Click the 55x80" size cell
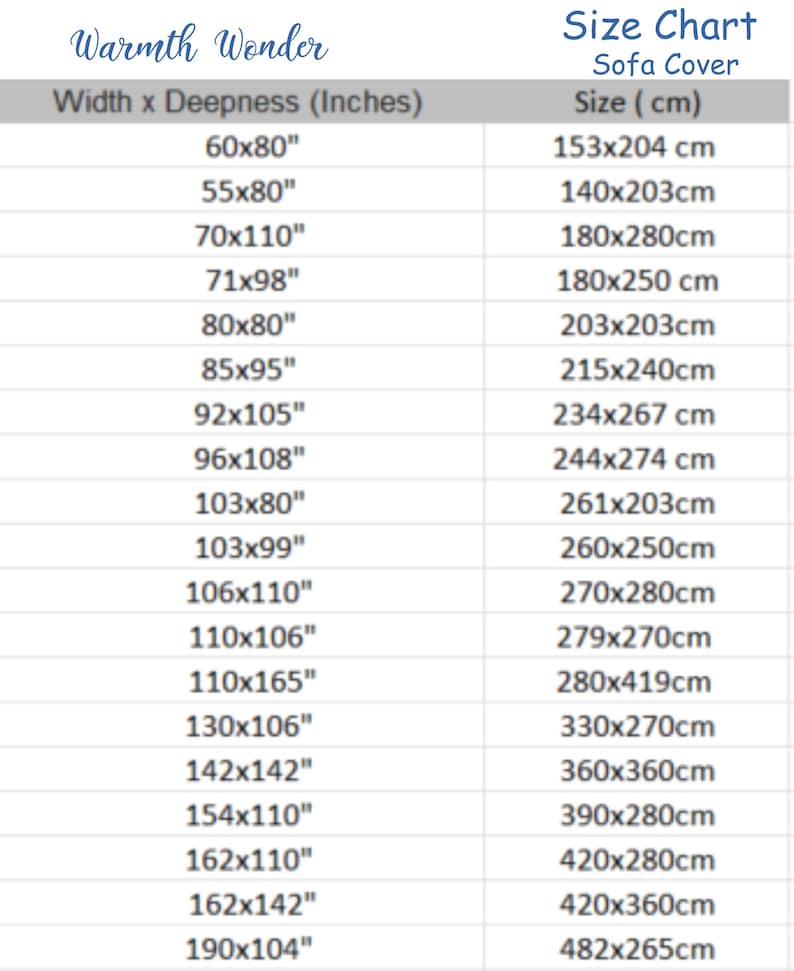The height and width of the screenshot is (971, 794). click(242, 191)
